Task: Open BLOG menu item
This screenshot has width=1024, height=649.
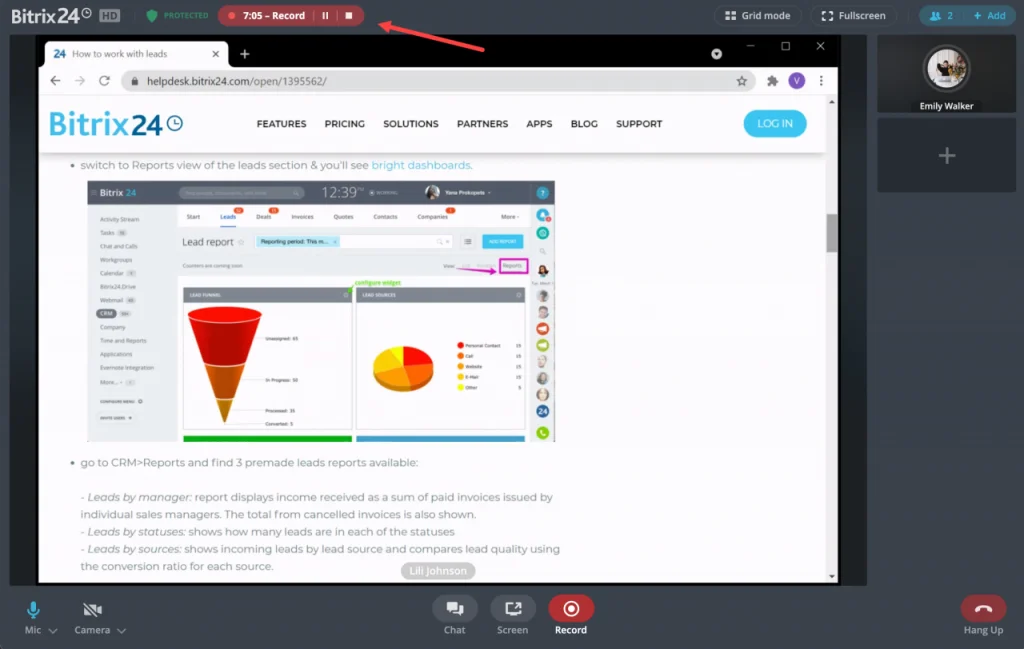Action: tap(584, 124)
